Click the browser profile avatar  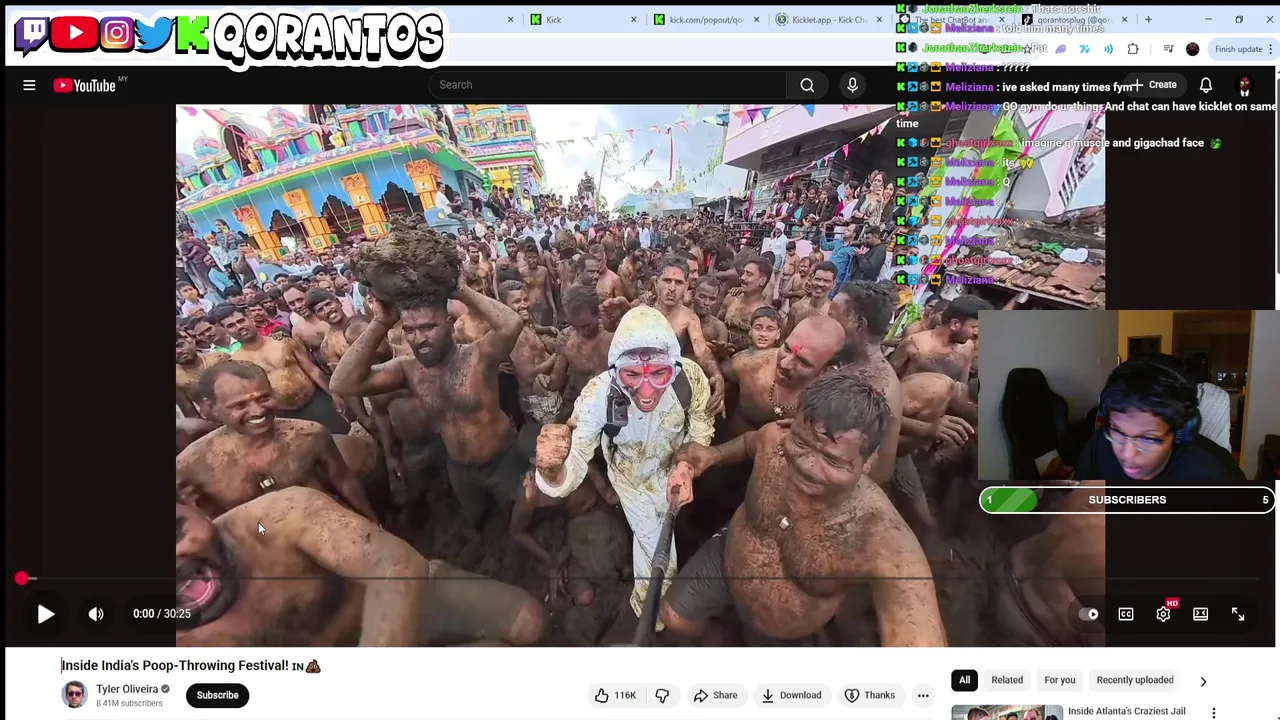1192,49
